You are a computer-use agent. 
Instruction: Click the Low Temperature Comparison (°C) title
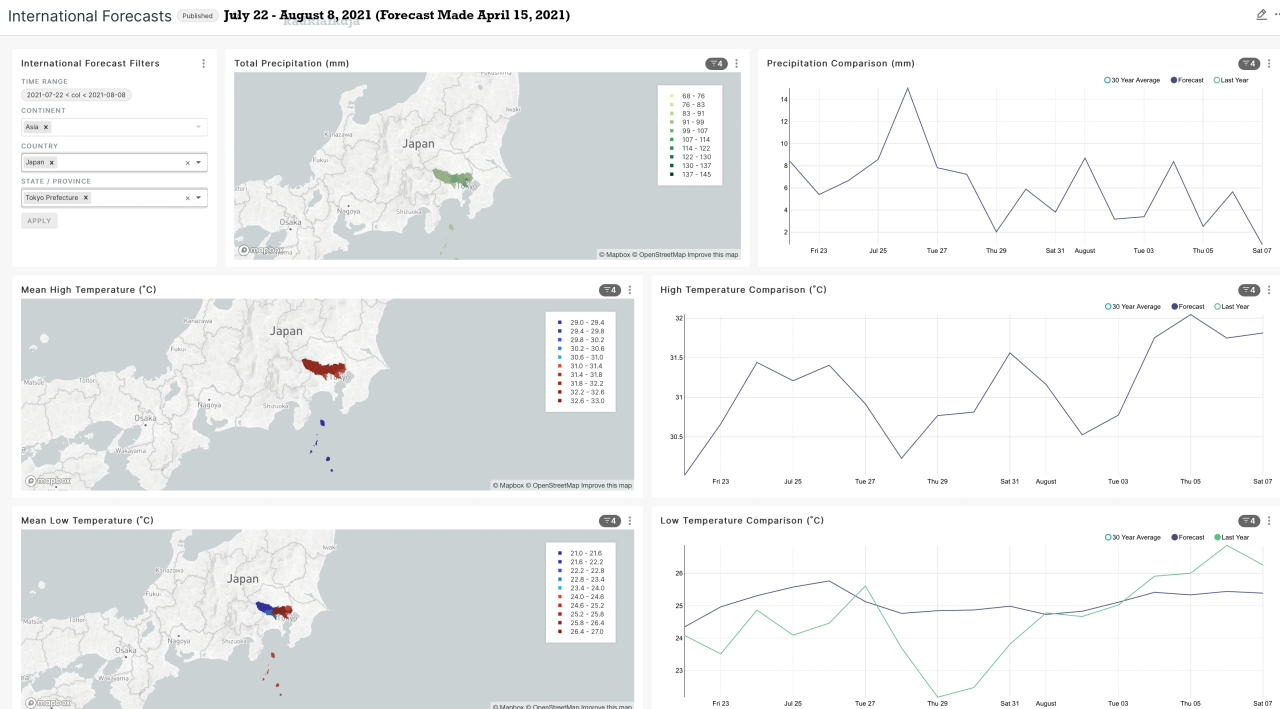coord(742,521)
